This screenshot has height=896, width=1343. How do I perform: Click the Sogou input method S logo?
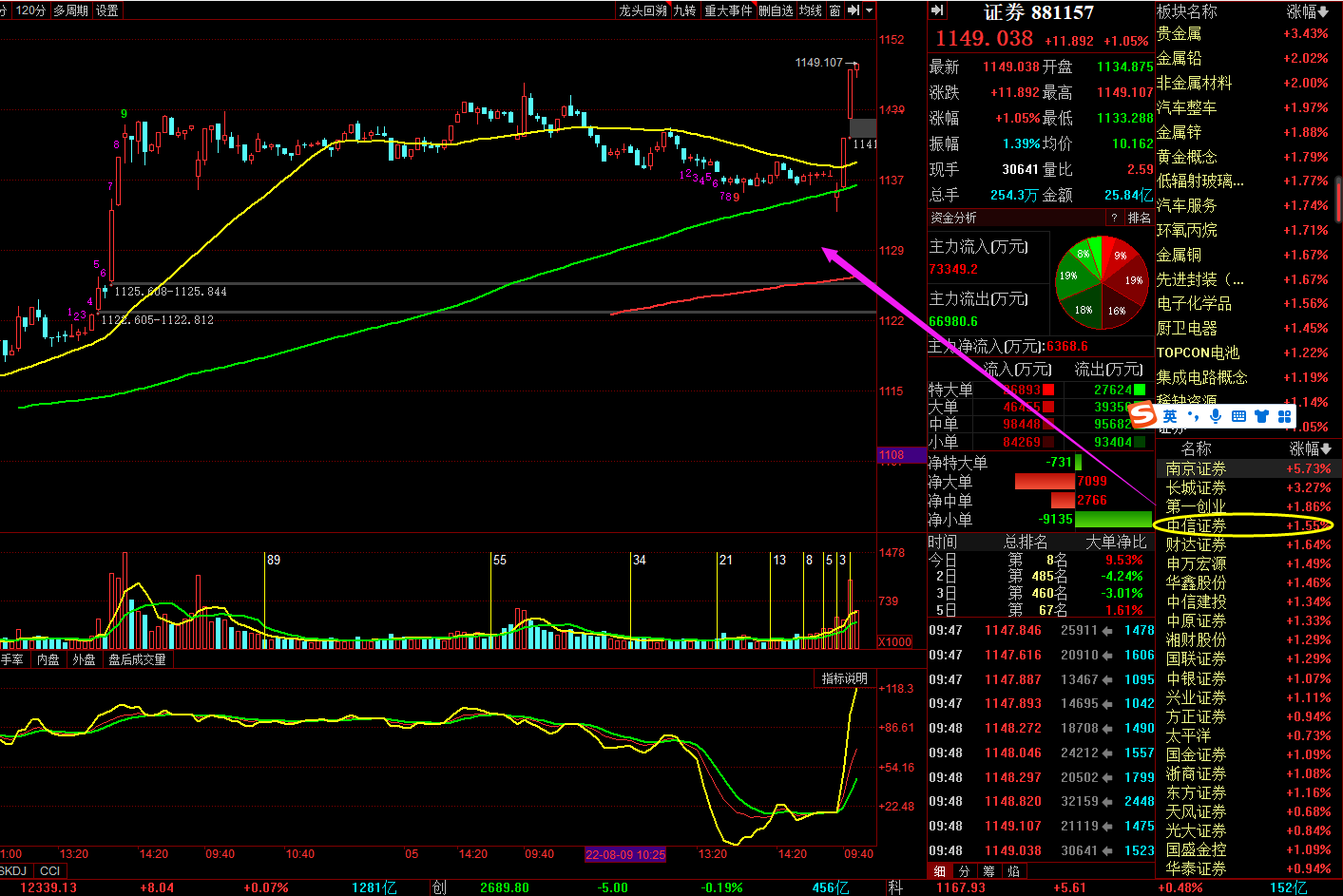[x=1143, y=416]
